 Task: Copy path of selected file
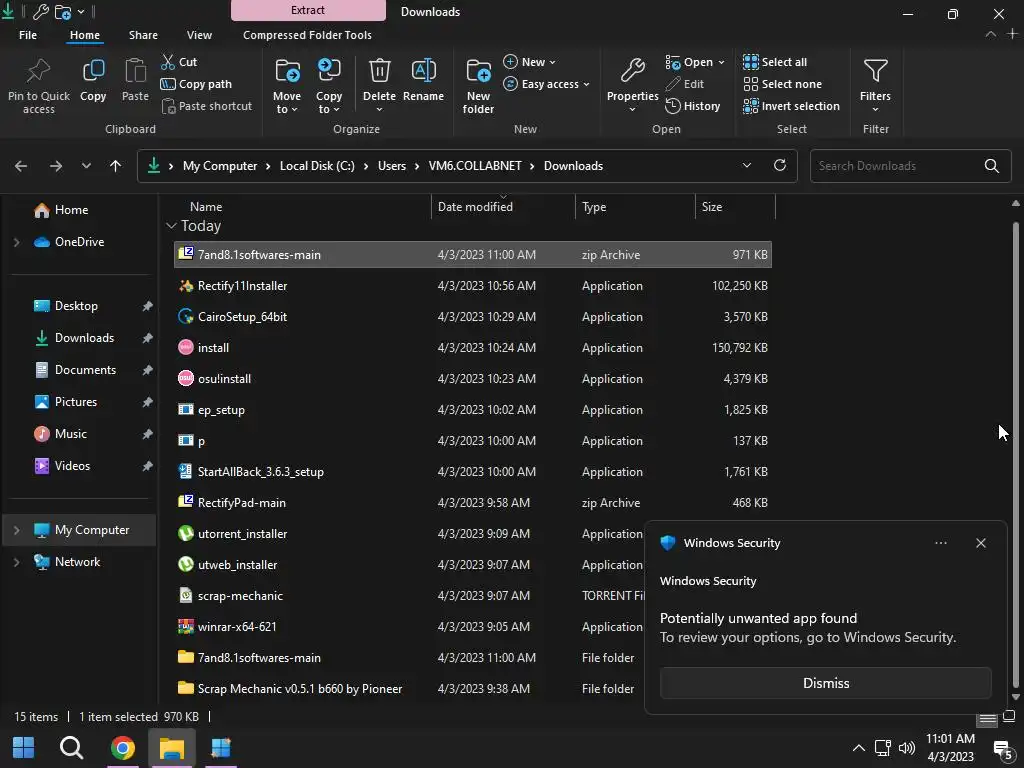point(196,84)
